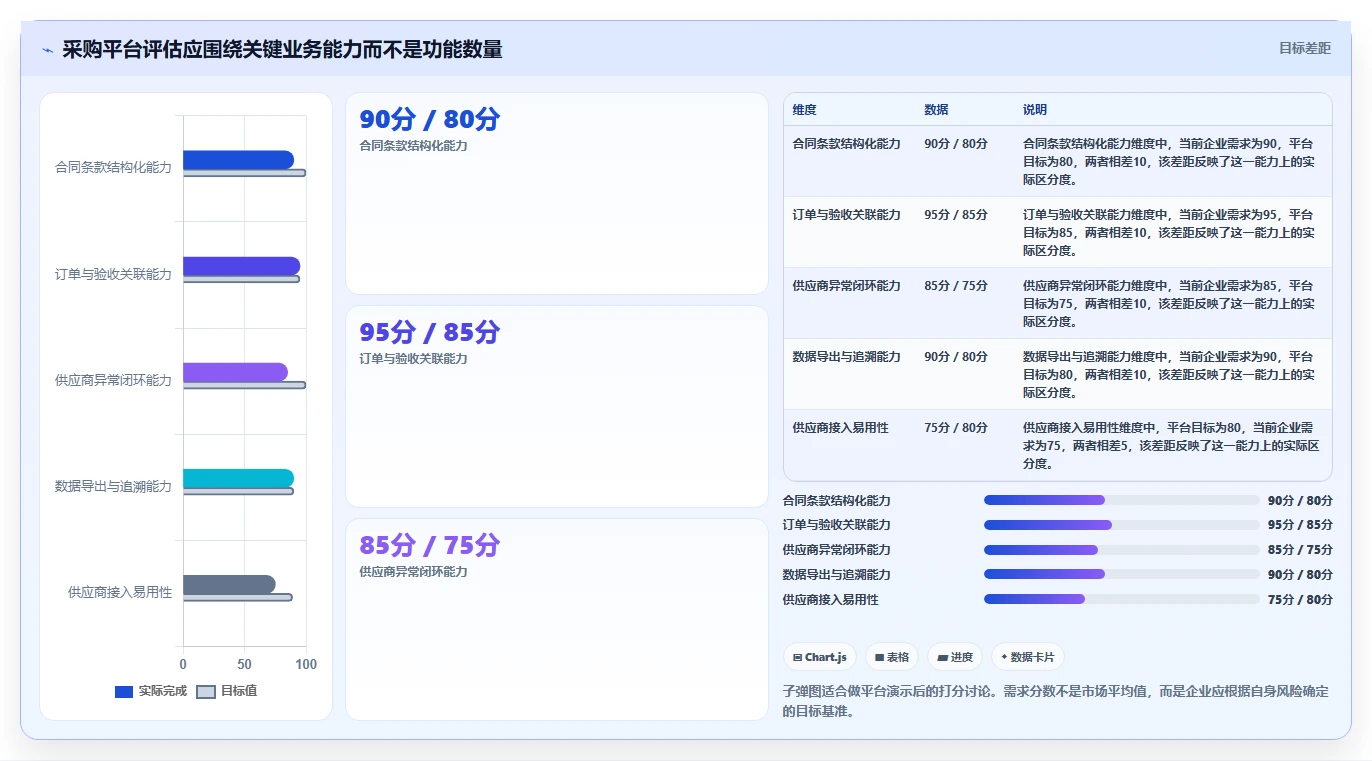
Task: Click the 数据导出与追溯能力 y-axis label in the chart
Action: tap(113, 486)
